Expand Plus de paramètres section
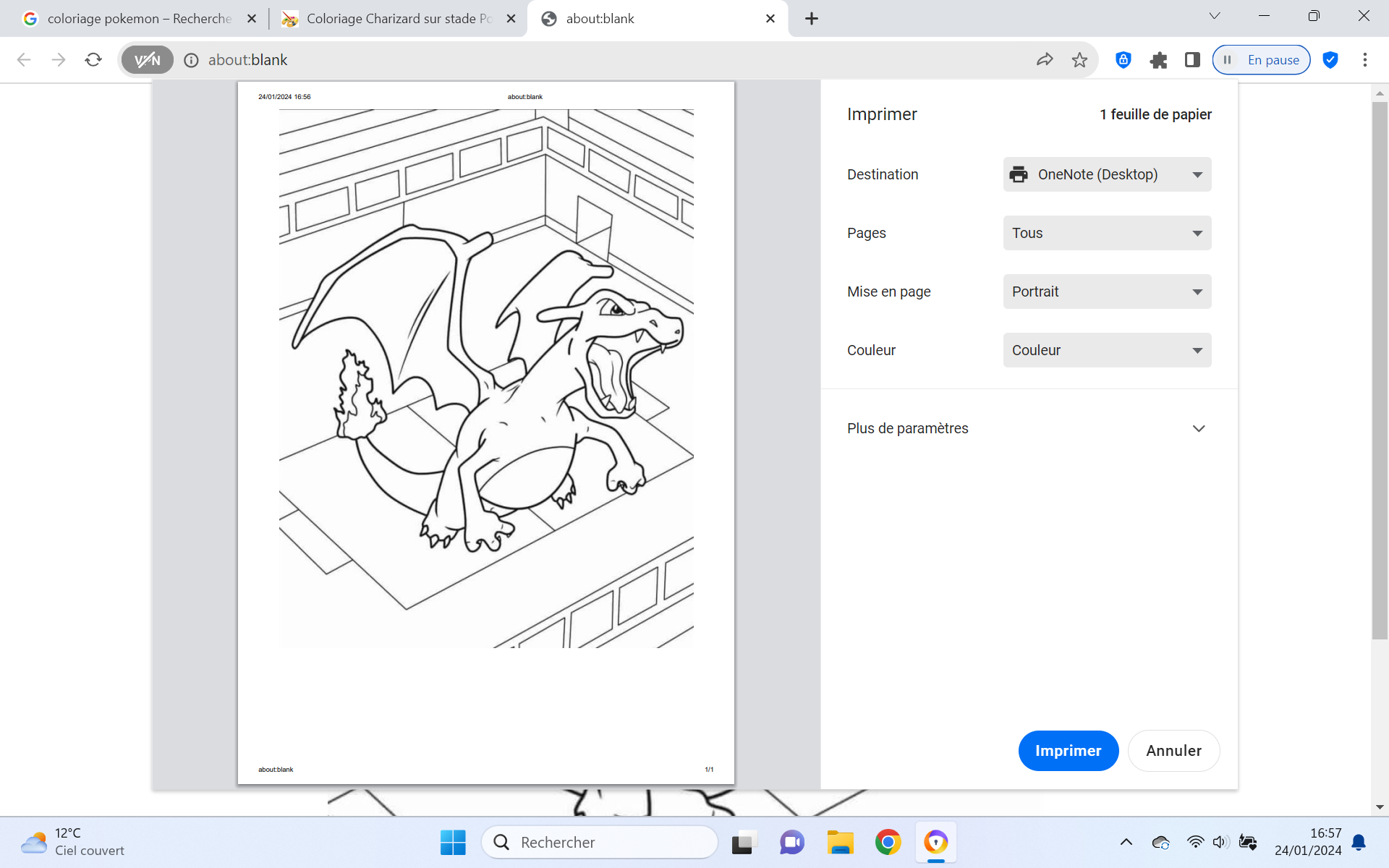 (1027, 428)
